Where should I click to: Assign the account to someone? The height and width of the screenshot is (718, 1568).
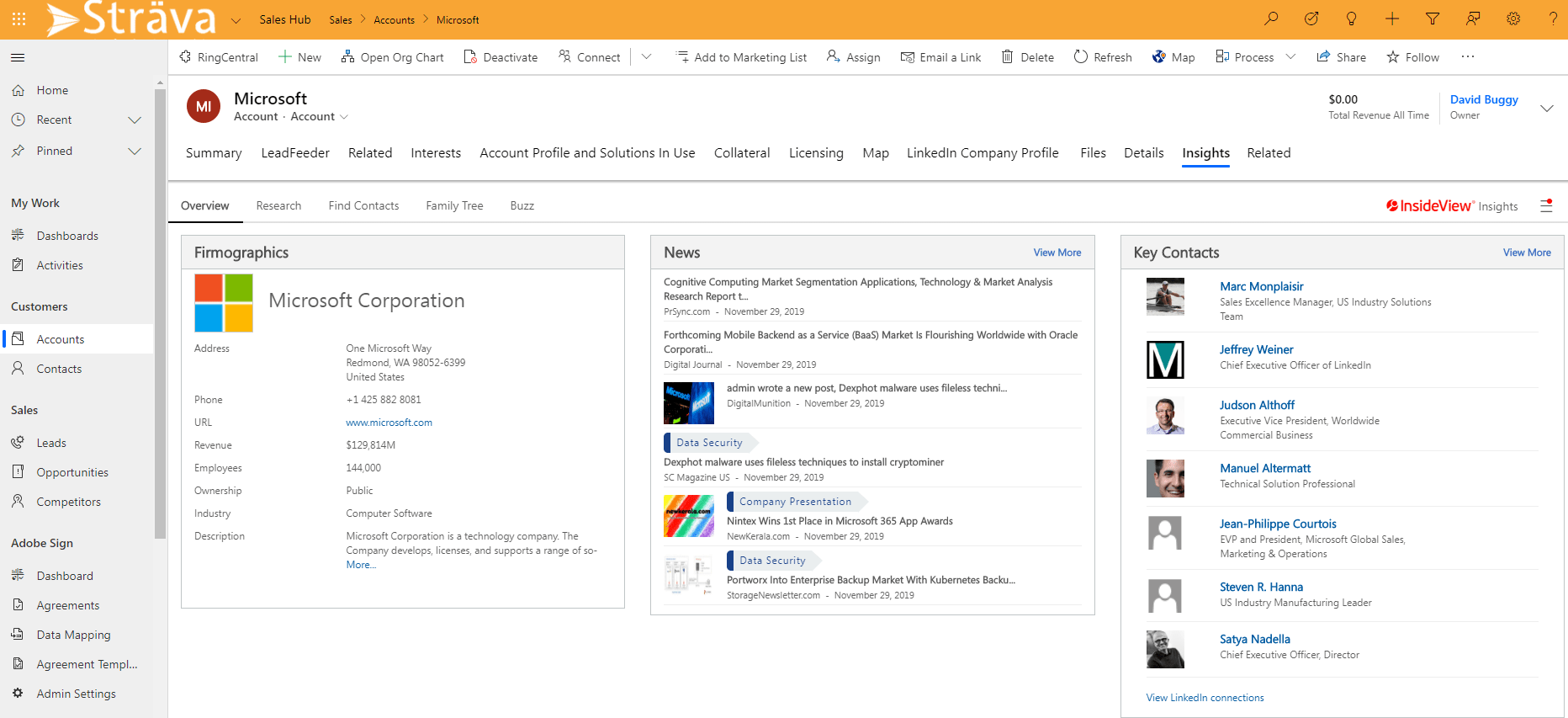(x=853, y=57)
